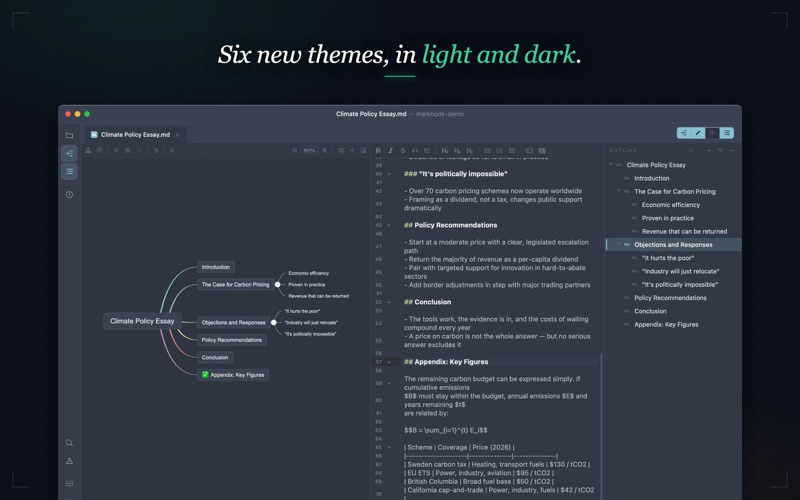The image size is (800, 500).
Task: Collapse Objections and Responses outline chevron
Action: (618, 244)
